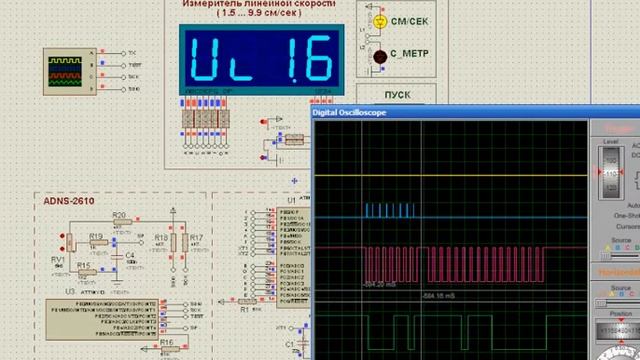Click horizontal Source letter A
Screen dimensions: 640x360
tap(612, 294)
